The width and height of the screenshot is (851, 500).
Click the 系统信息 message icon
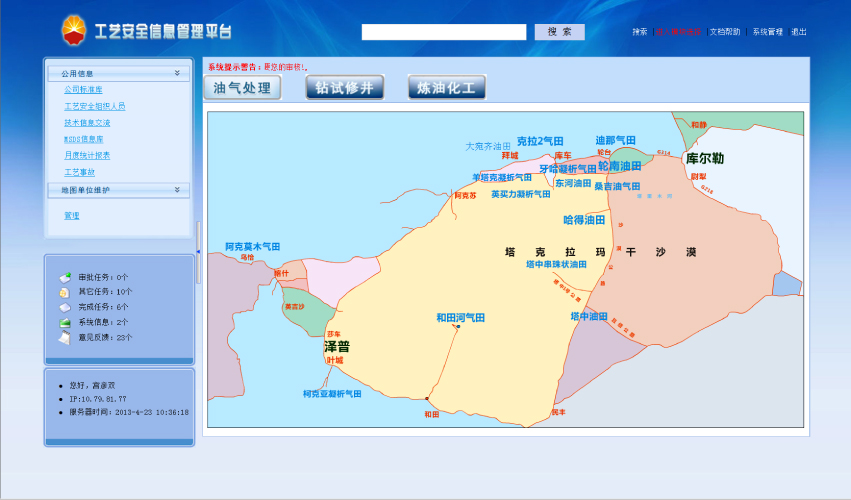pos(64,322)
